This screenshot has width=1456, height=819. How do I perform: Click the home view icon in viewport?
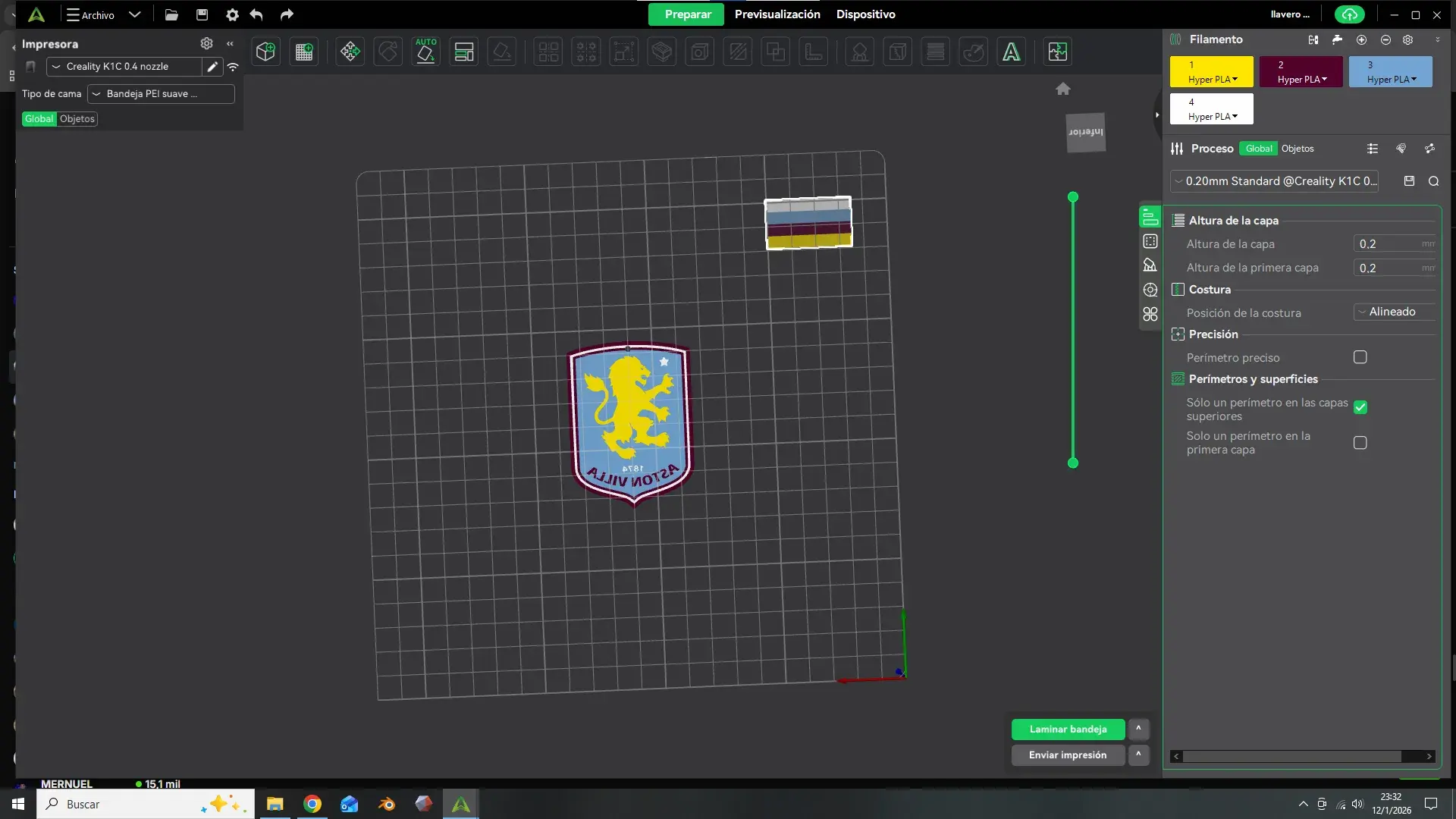click(x=1063, y=89)
